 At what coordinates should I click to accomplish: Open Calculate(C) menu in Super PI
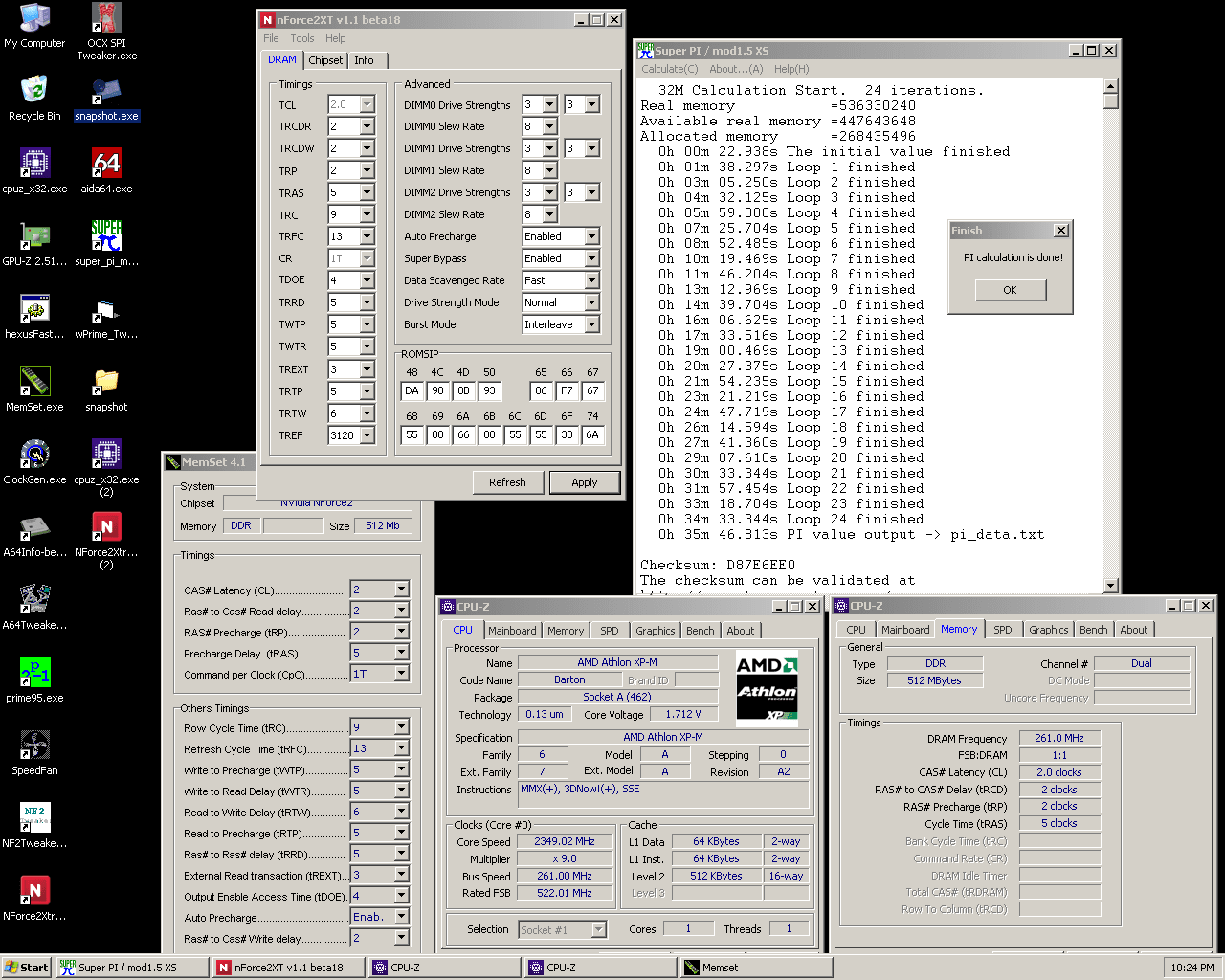(670, 69)
